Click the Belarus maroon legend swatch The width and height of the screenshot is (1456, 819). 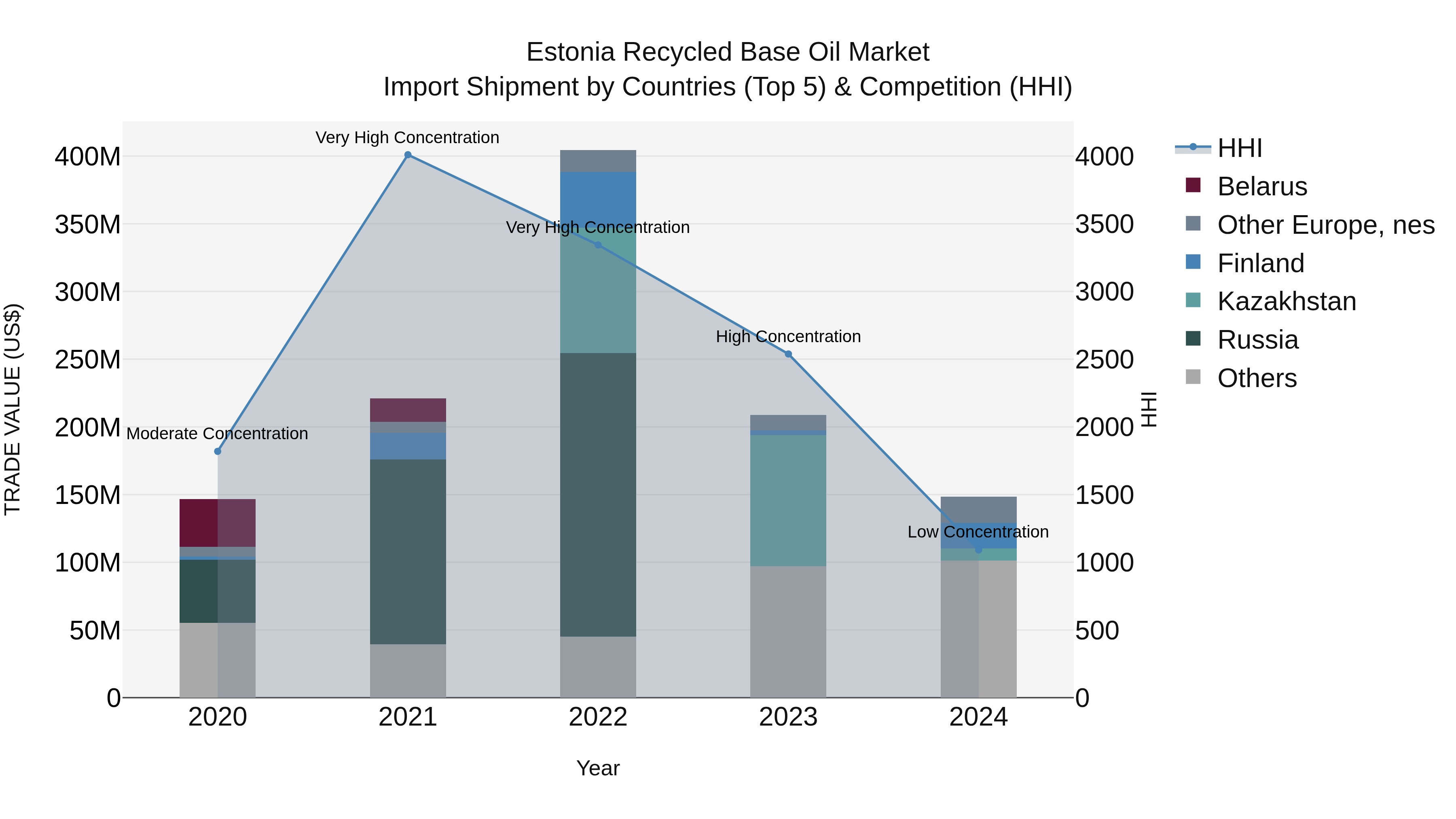(1193, 185)
